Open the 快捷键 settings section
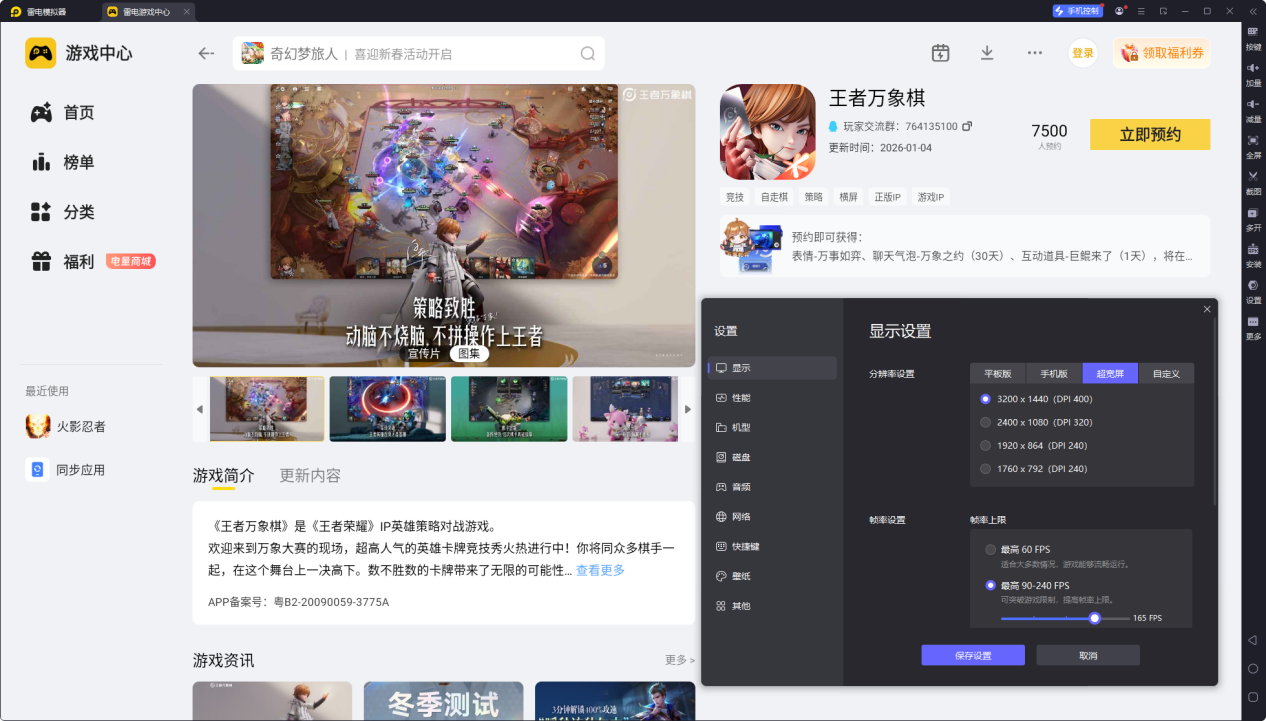1266x721 pixels. point(772,547)
